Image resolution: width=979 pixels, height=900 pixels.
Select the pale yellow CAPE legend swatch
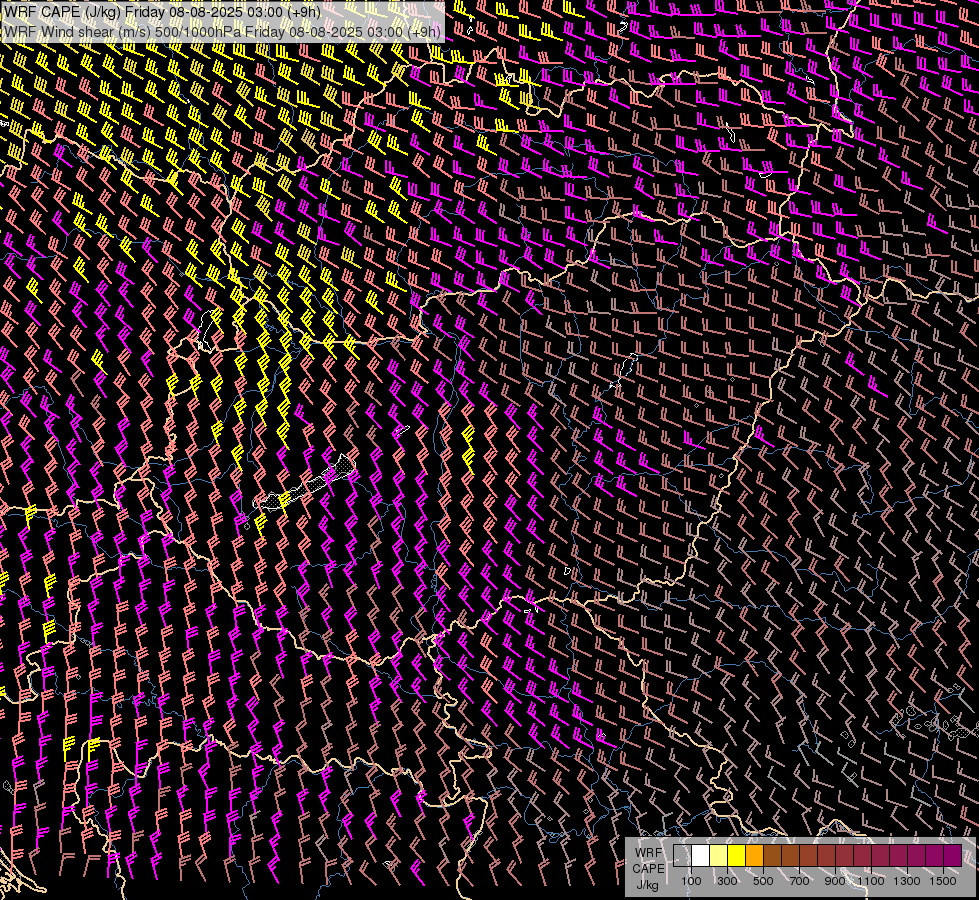pyautogui.click(x=719, y=855)
